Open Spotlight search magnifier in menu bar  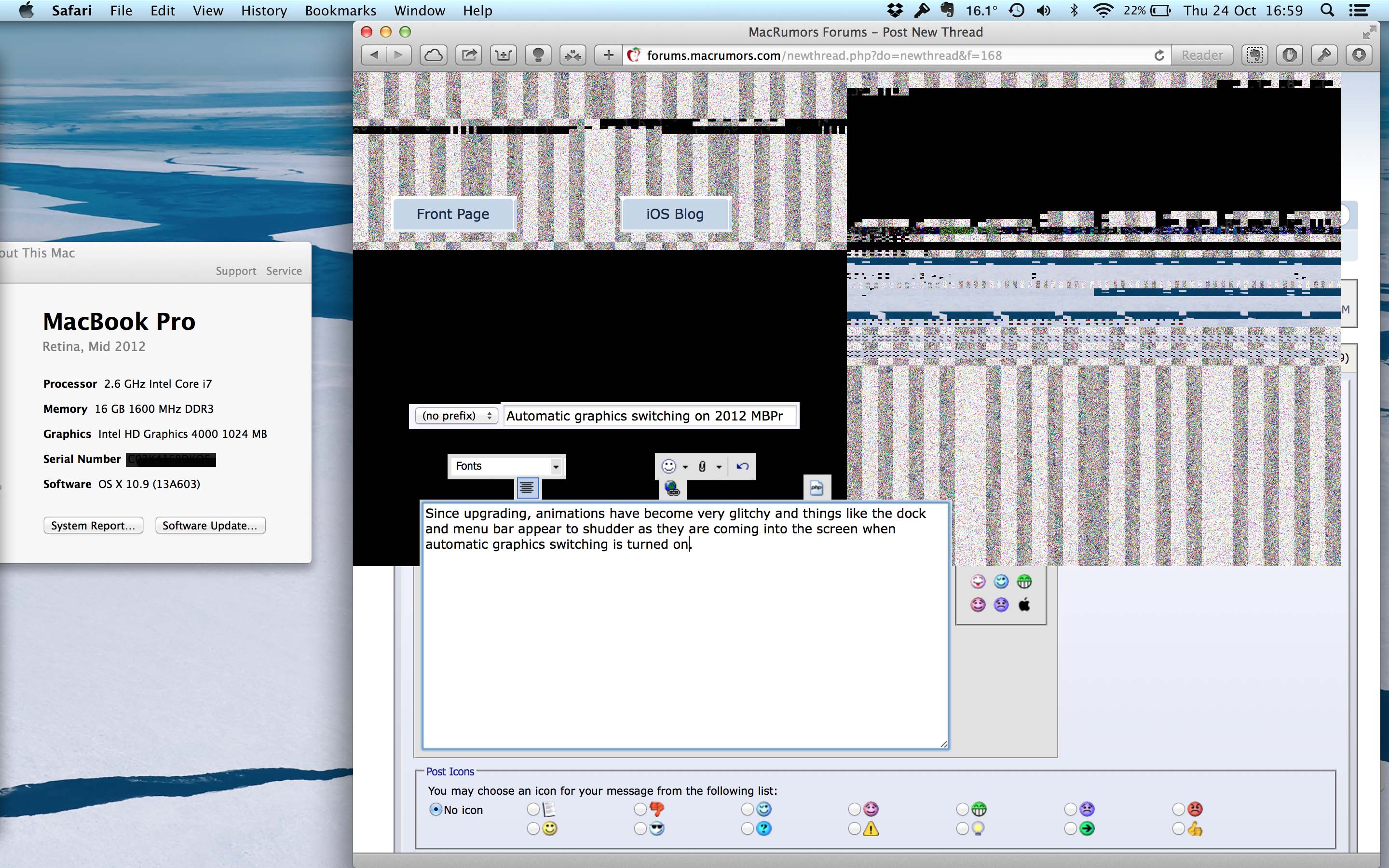tap(1327, 10)
